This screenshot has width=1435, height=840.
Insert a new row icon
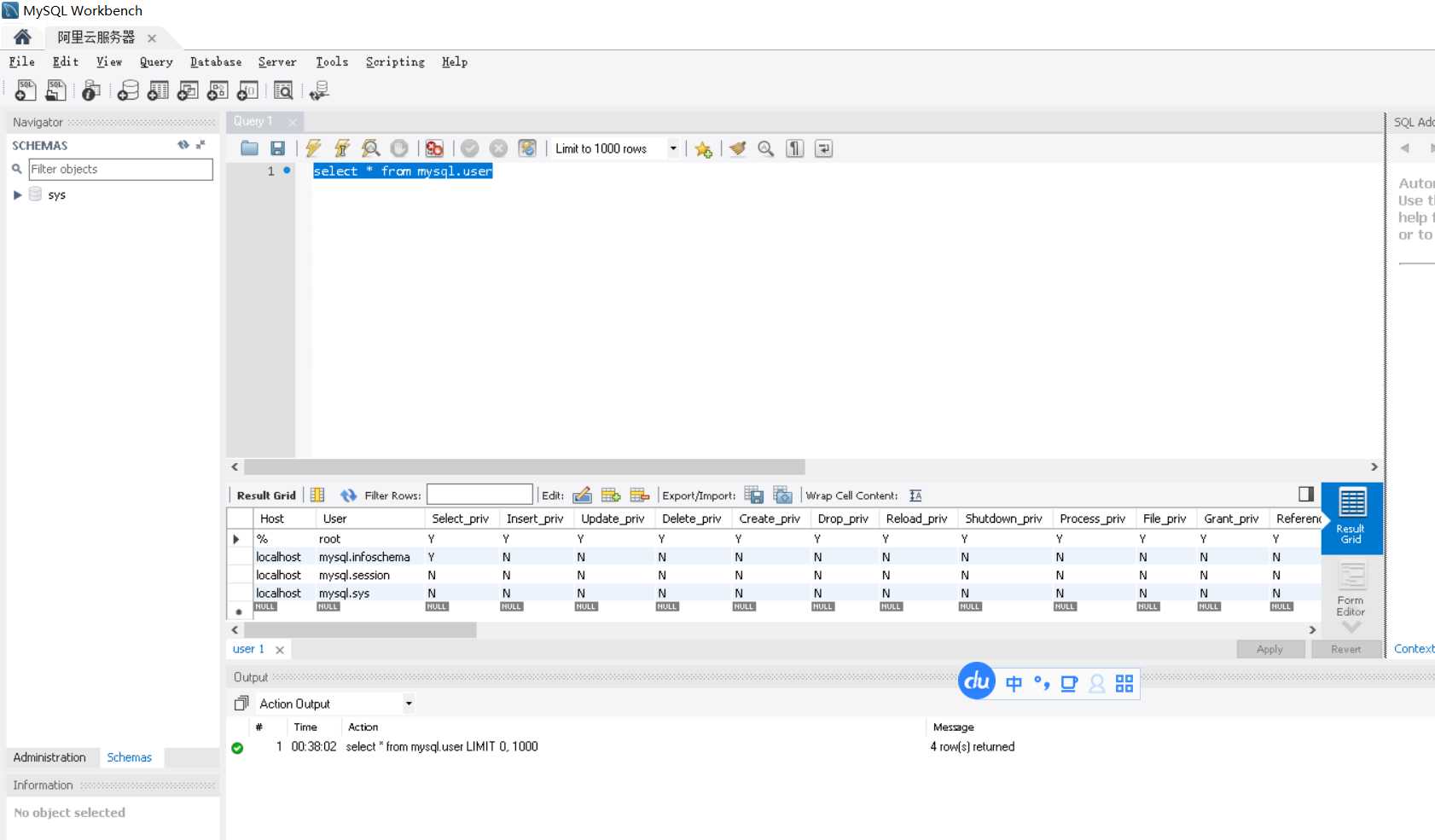pyautogui.click(x=611, y=495)
